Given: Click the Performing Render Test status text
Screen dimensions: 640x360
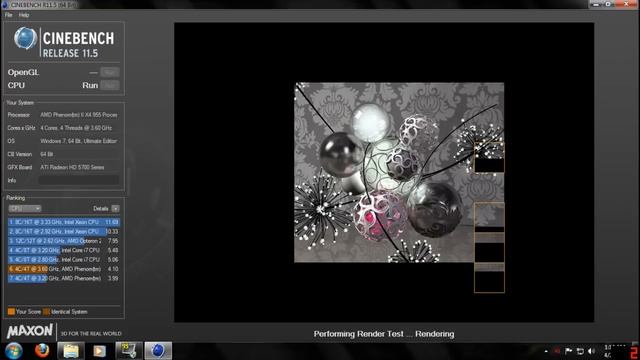Looking at the screenshot, I should coord(384,334).
